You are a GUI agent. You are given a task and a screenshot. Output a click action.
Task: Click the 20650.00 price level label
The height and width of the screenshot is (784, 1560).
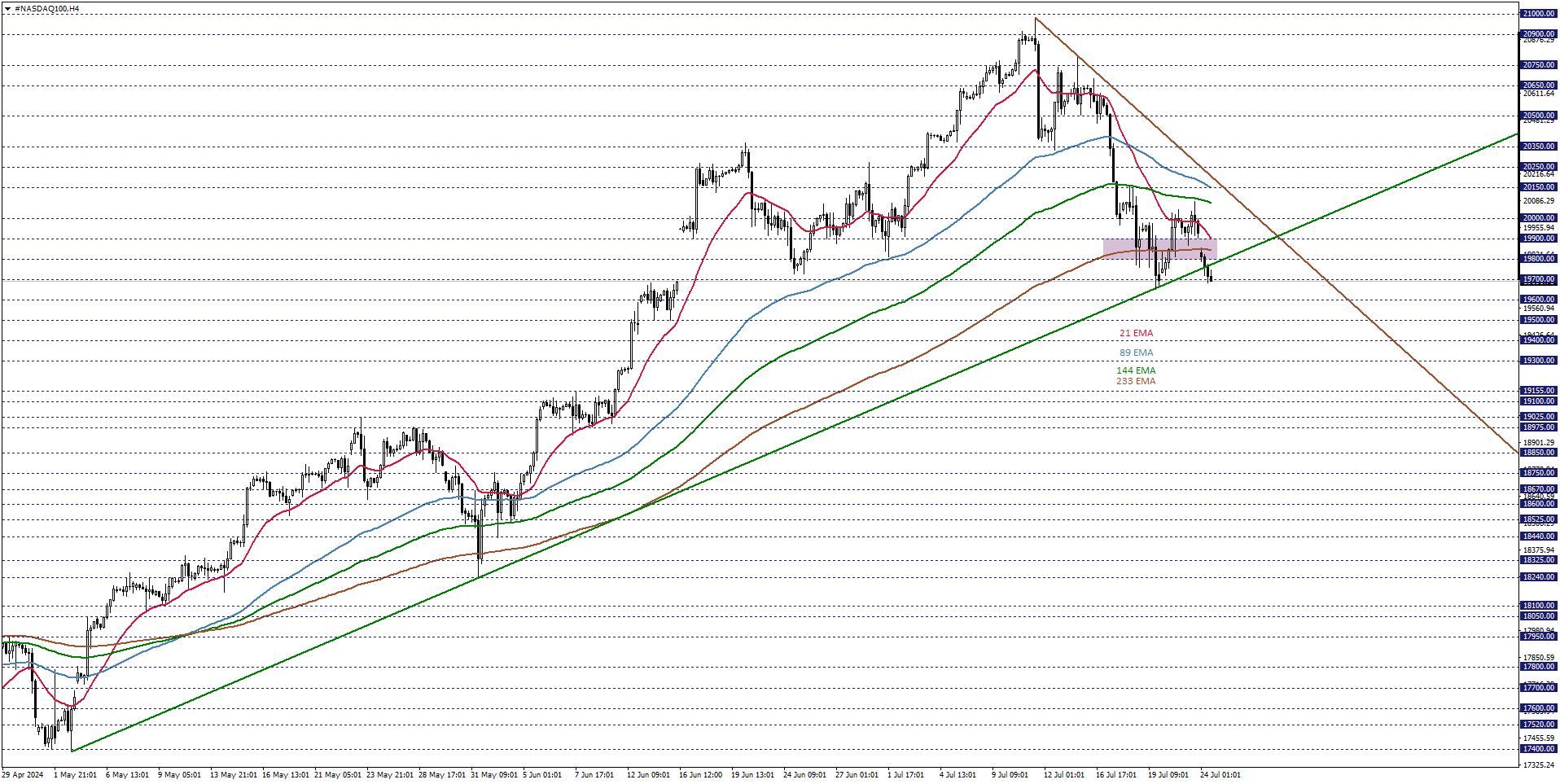[1538, 85]
